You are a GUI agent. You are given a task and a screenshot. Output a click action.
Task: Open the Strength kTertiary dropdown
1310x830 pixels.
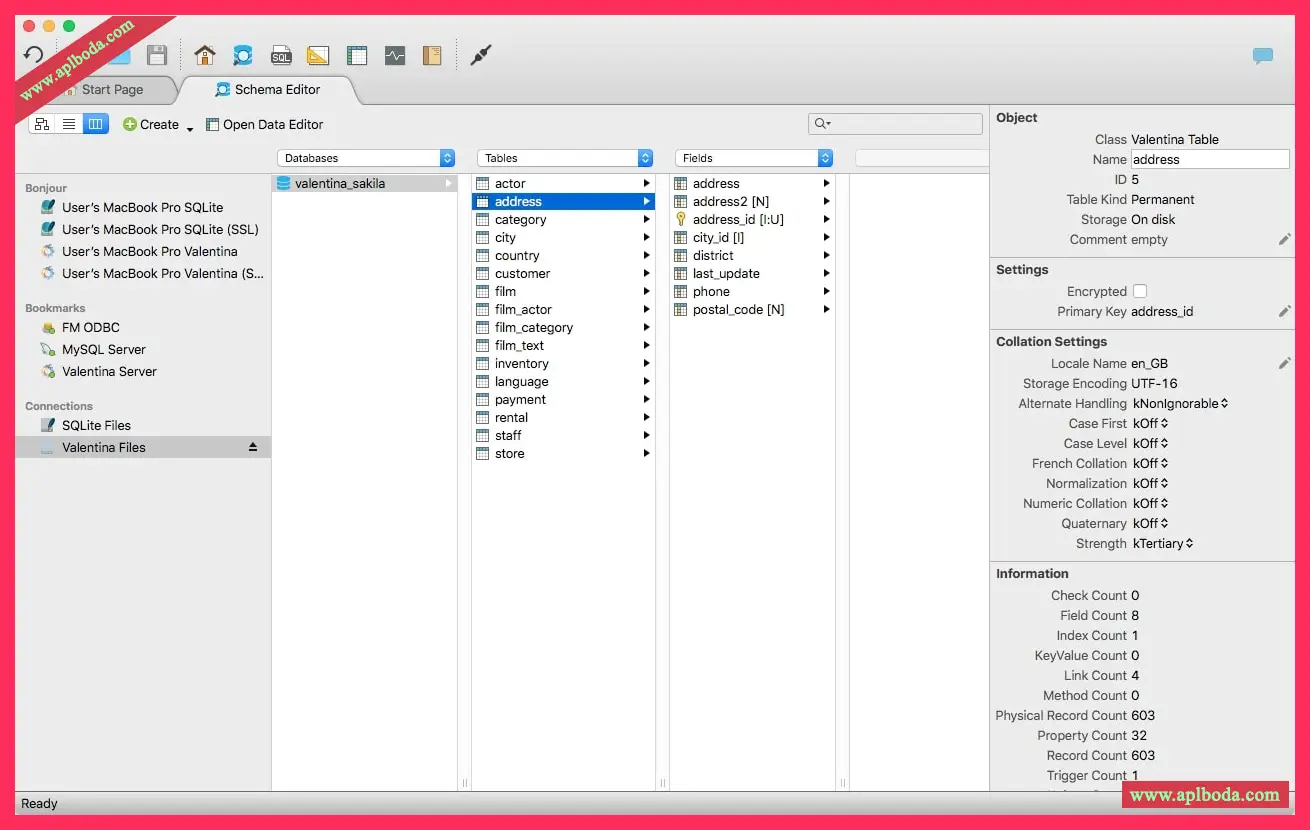1163,543
